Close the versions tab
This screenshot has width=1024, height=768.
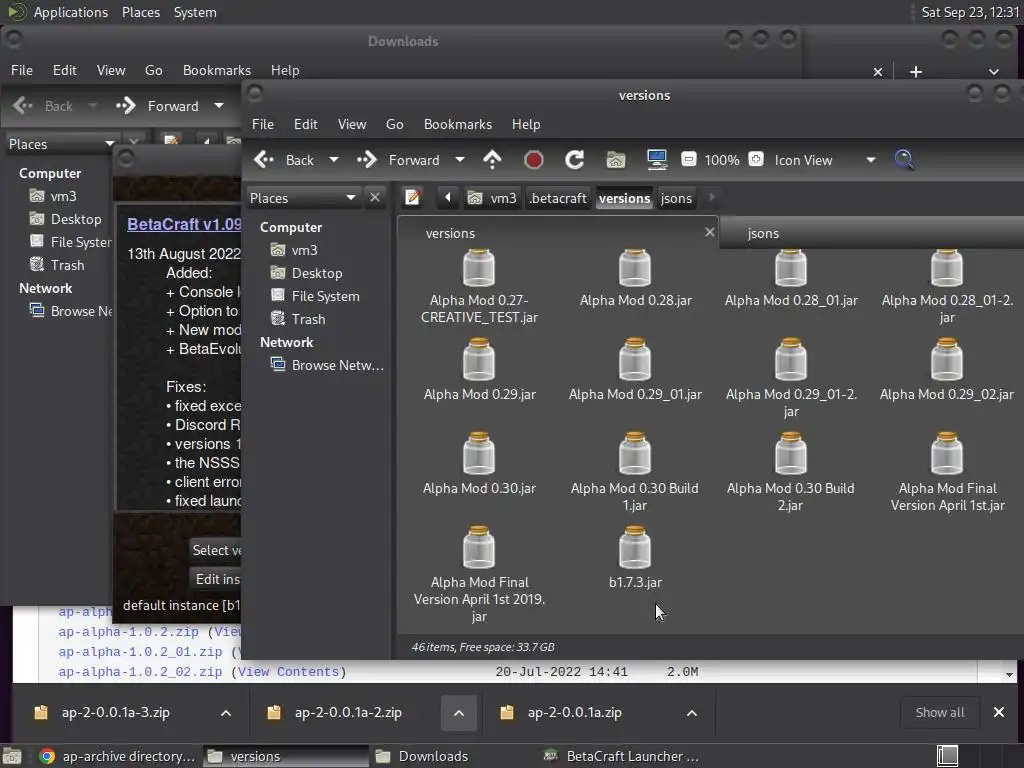pyautogui.click(x=709, y=232)
